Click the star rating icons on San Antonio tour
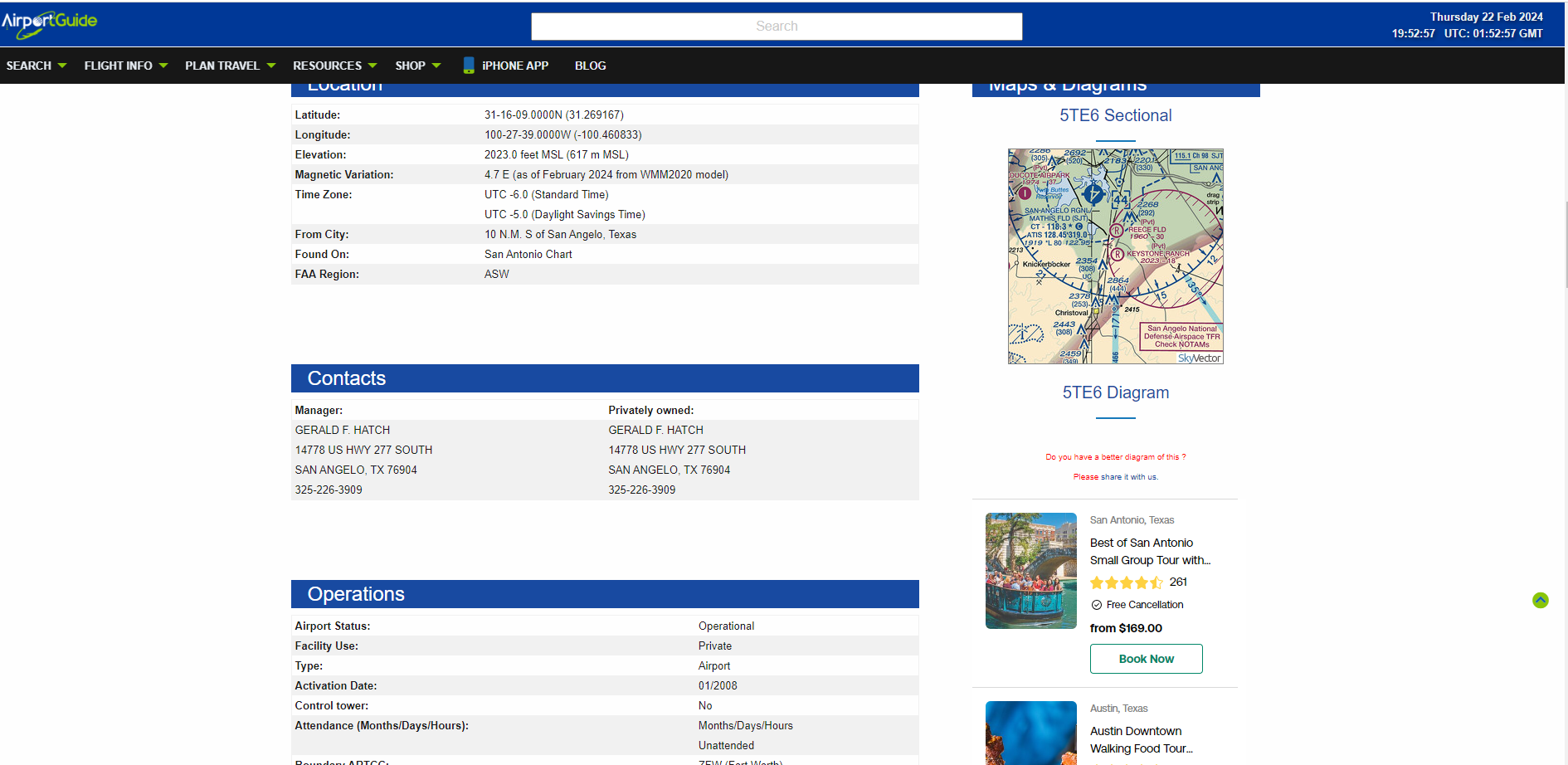Viewport: 1568px width, 765px height. (1127, 582)
